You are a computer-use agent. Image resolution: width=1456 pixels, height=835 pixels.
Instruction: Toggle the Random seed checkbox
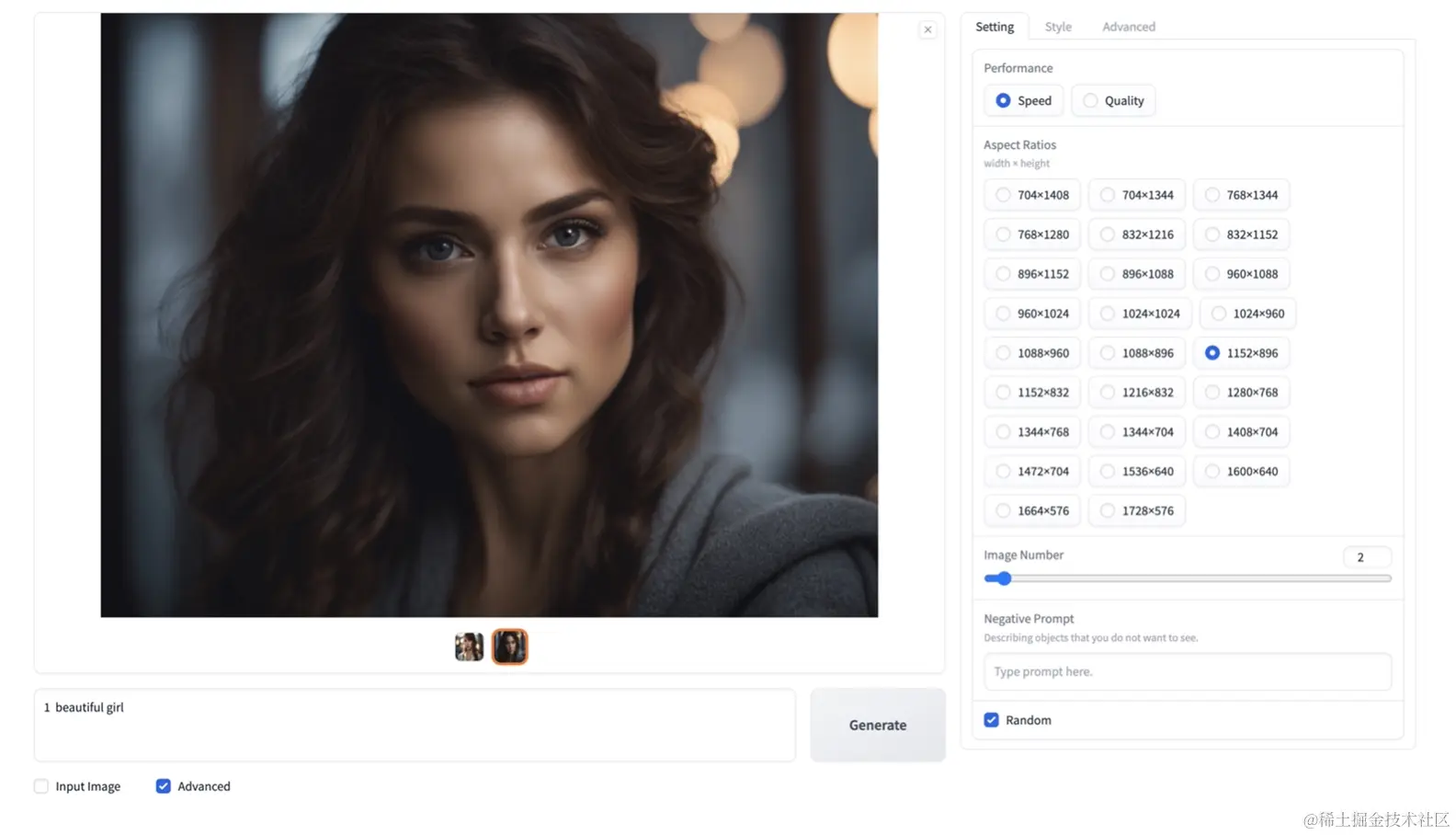[991, 720]
